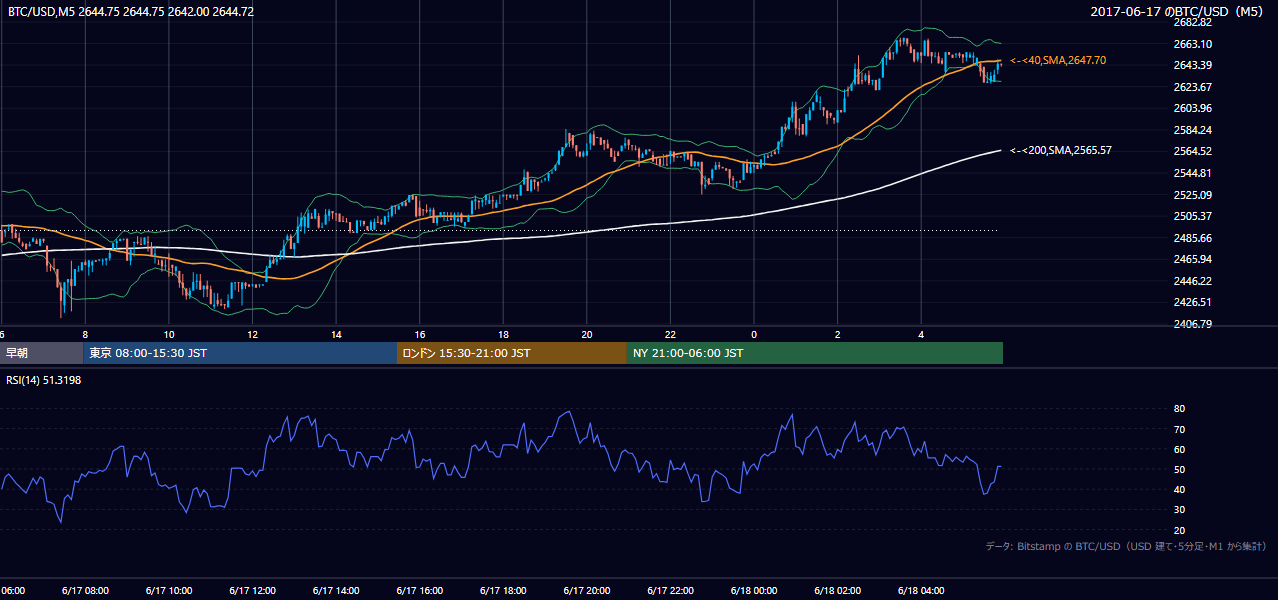Click the 6/18 00:00 bottom date label
This screenshot has width=1278, height=600.
[754, 590]
